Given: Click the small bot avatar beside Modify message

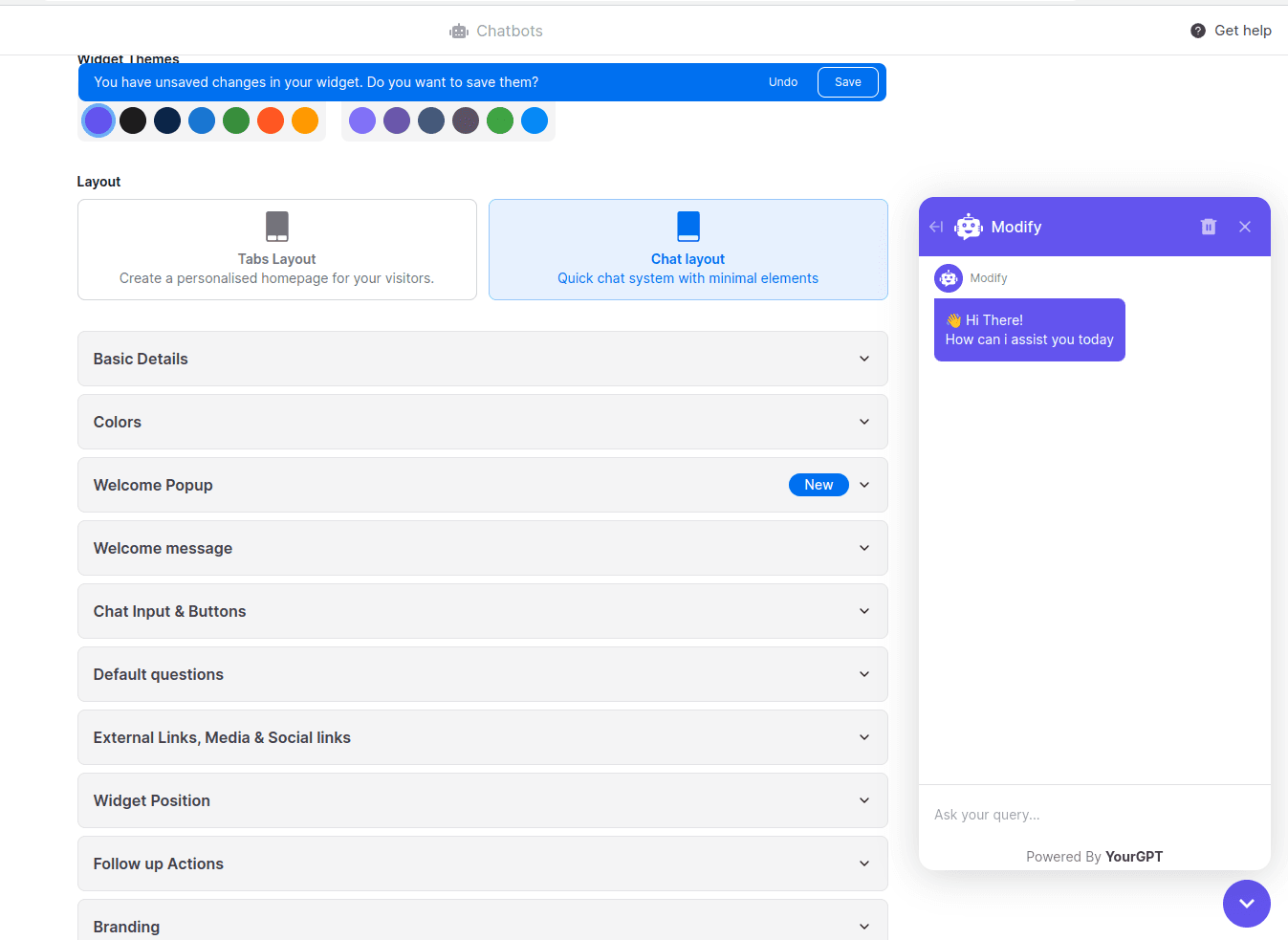Looking at the screenshot, I should click(949, 278).
